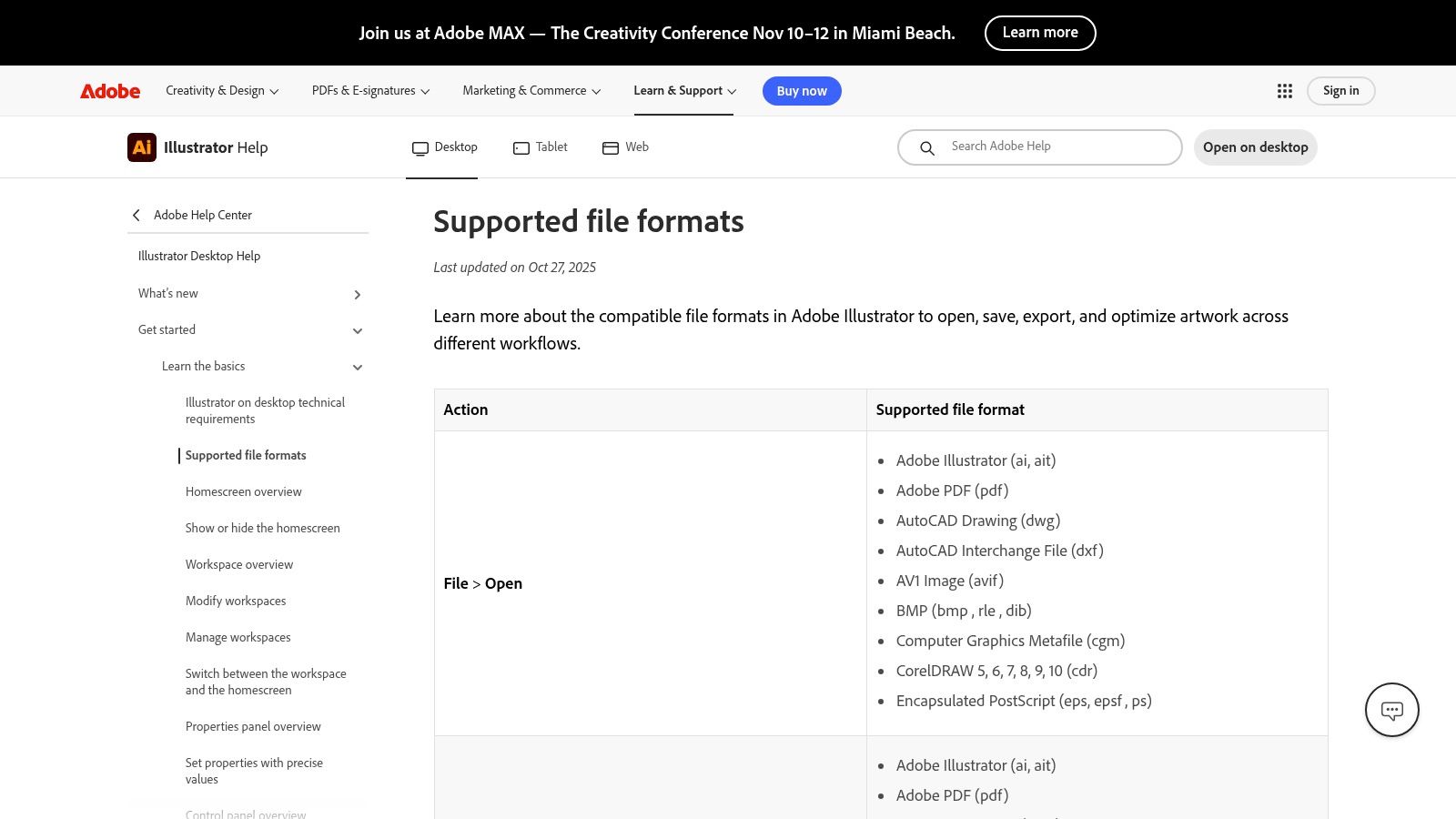Open the Illustrator Desktop Help link
Image resolution: width=1456 pixels, height=819 pixels.
[x=199, y=257]
